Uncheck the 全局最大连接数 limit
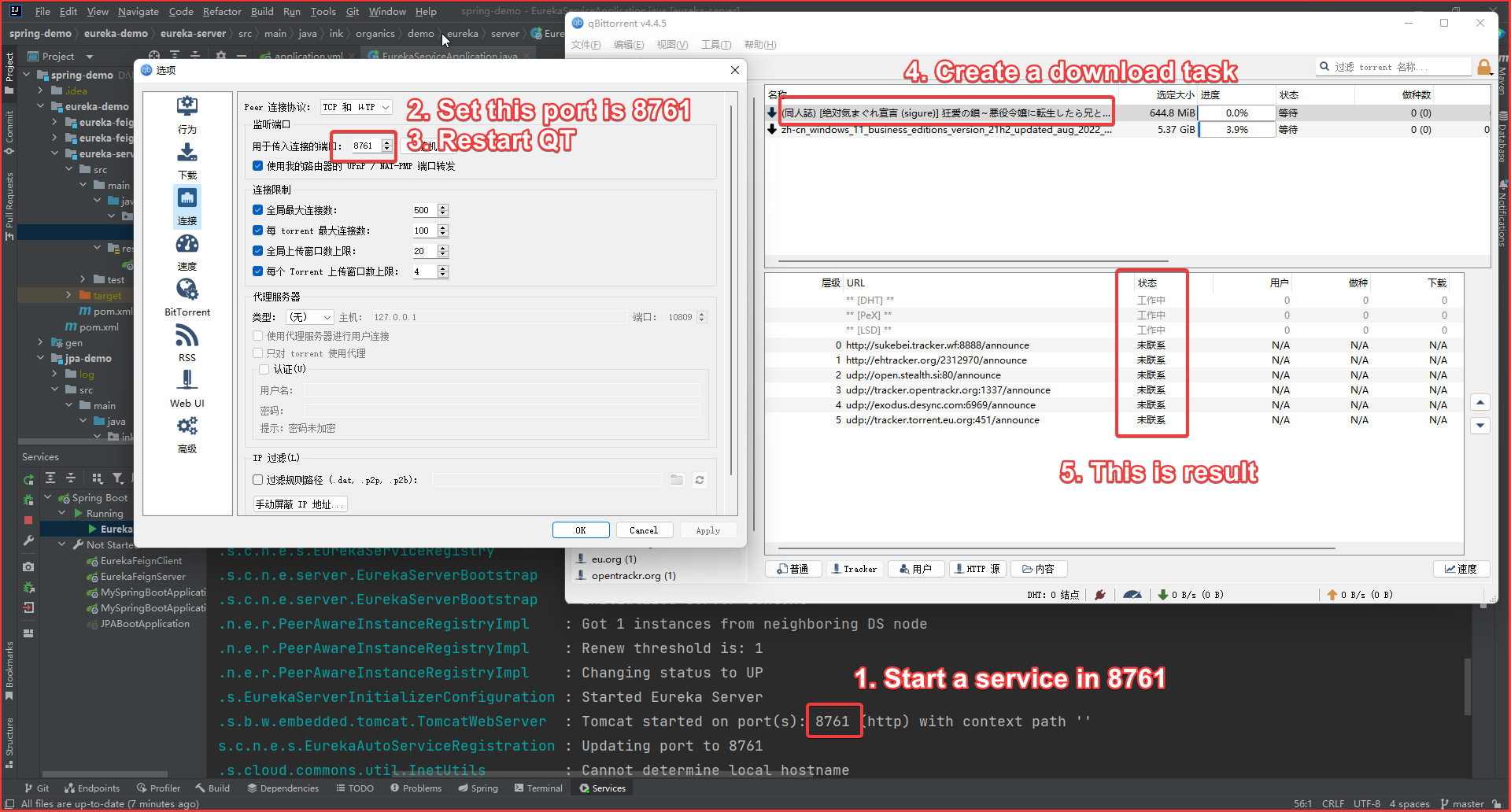This screenshot has width=1511, height=812. point(257,209)
